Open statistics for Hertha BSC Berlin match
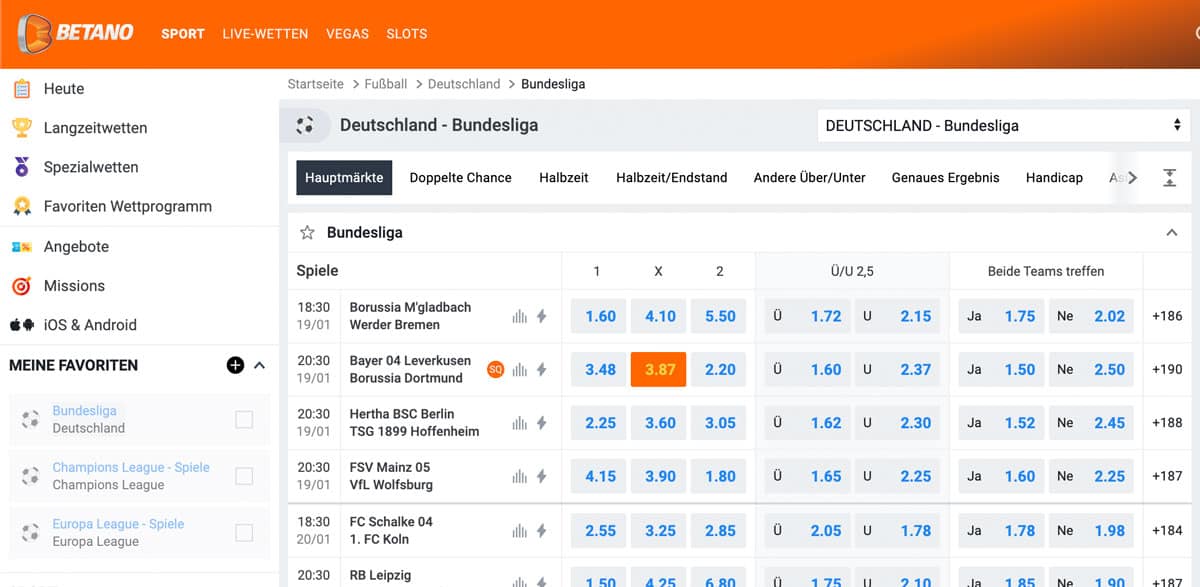 coord(519,423)
